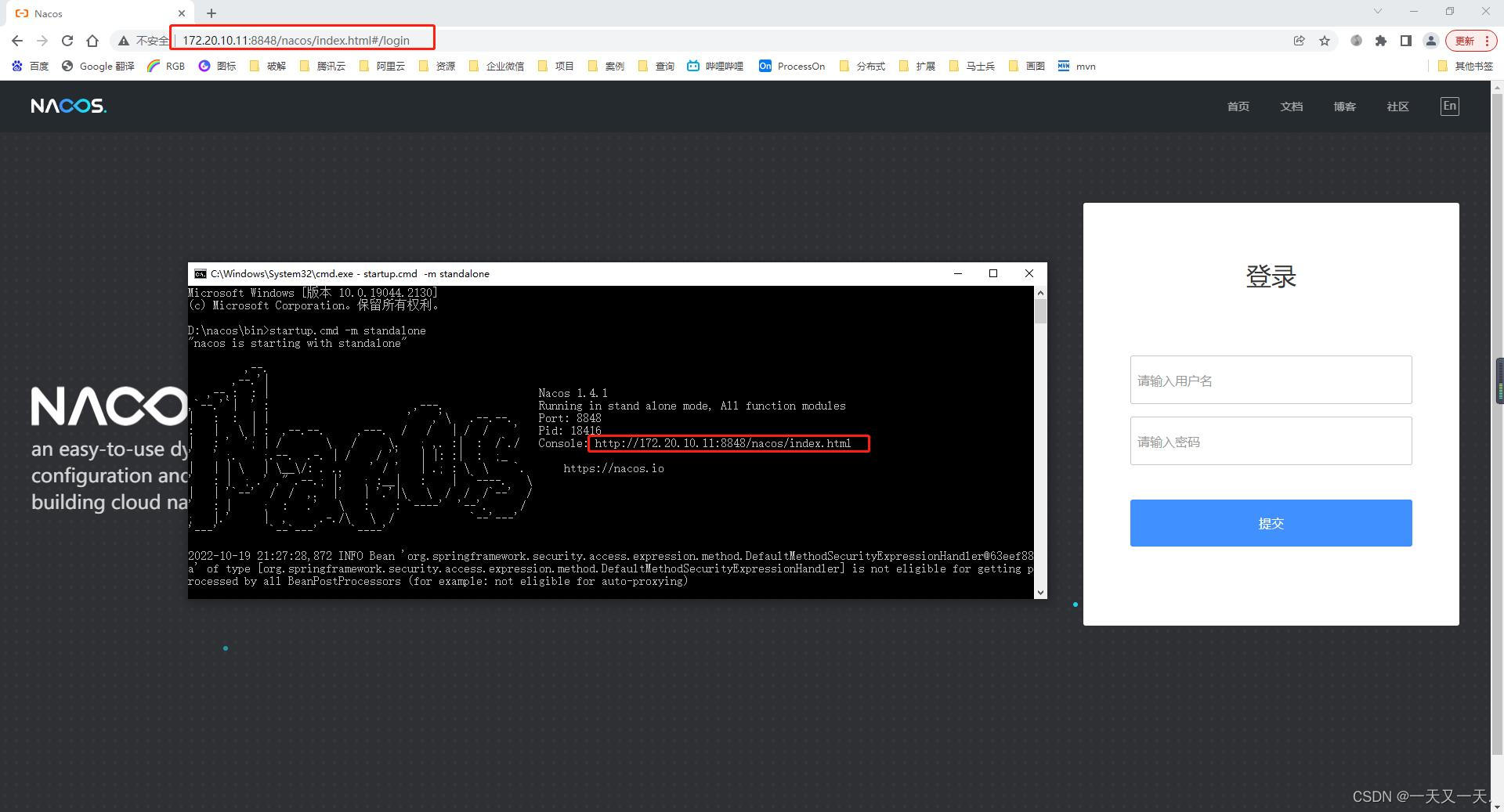Screen dimensions: 1504x812
Task: Open the 其他书签 folder
Action: (1466, 66)
